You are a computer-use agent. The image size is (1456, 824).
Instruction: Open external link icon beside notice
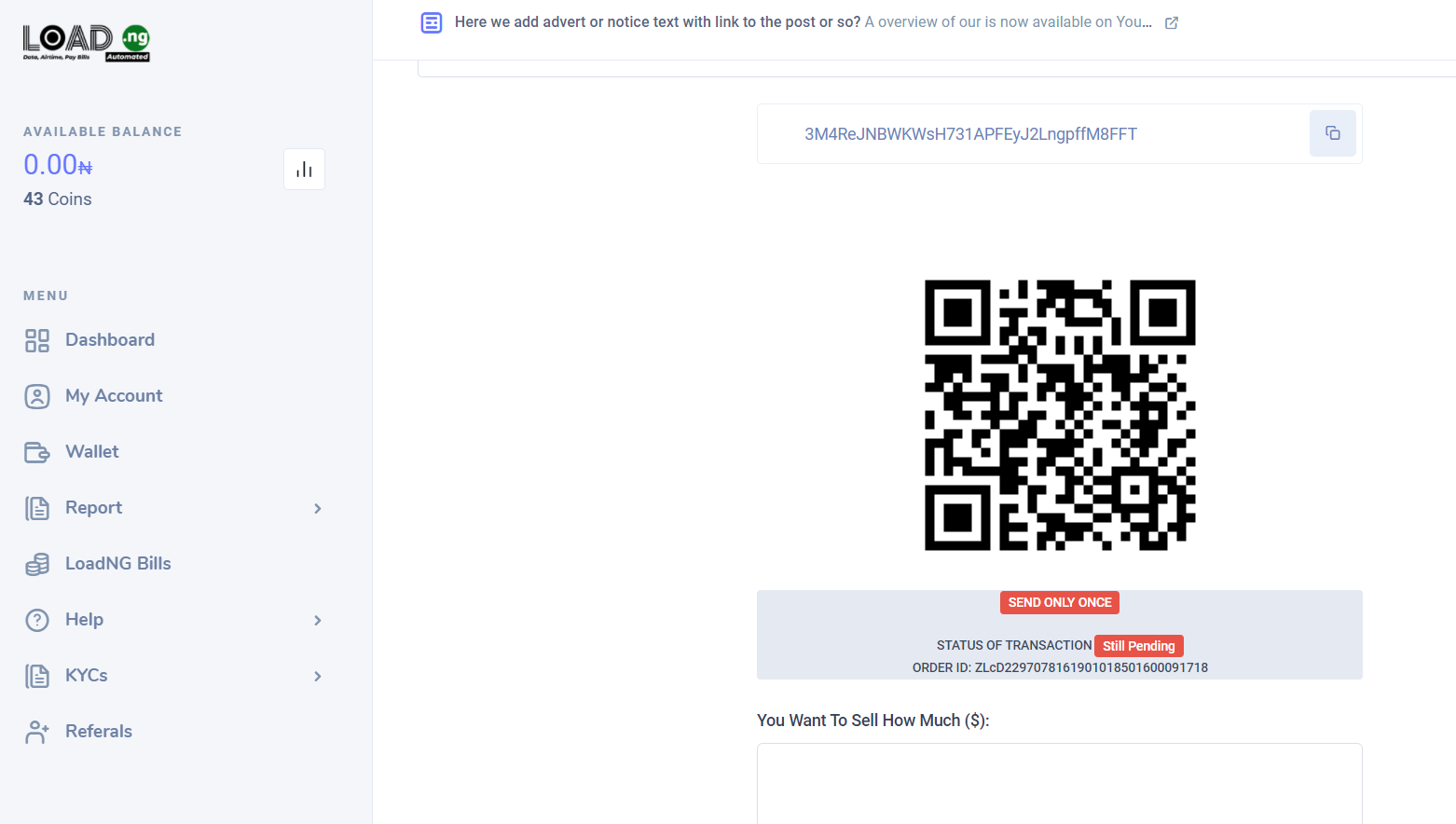(x=1172, y=22)
